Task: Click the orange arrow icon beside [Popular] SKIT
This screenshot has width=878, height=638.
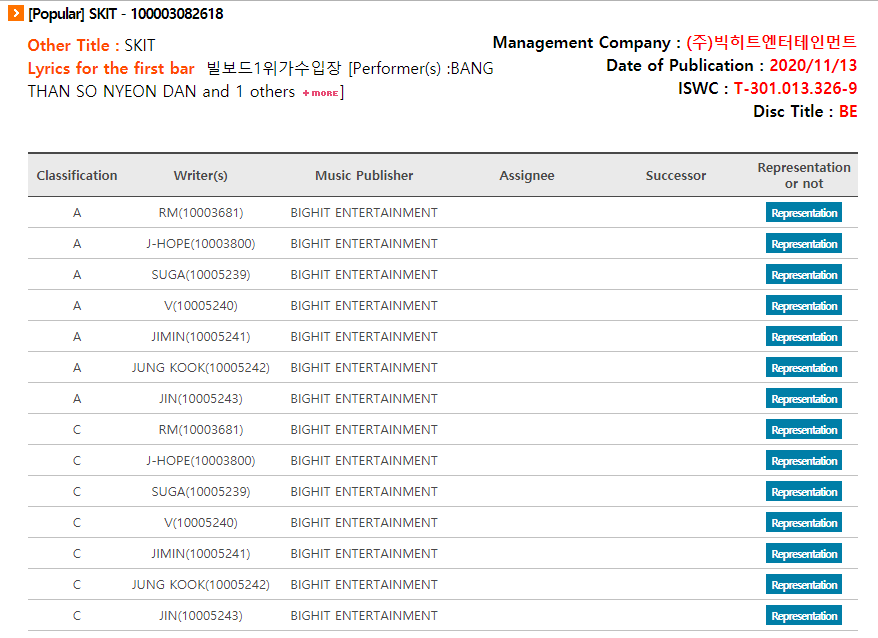Action: [16, 13]
